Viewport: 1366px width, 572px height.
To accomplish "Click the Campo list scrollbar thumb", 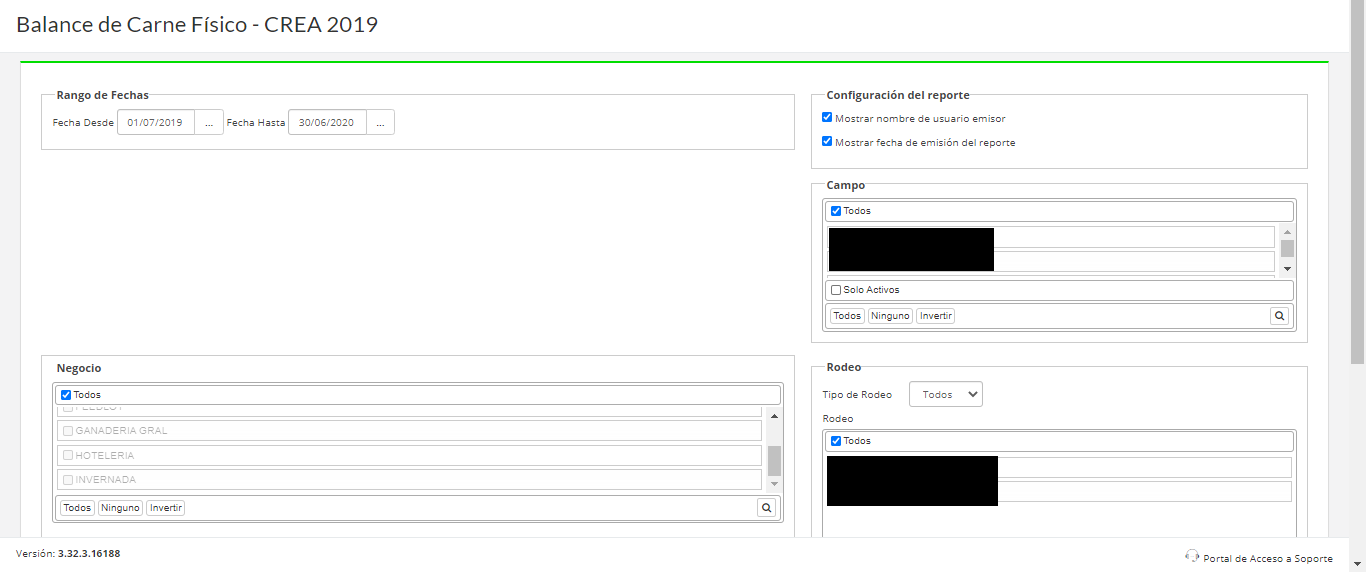I will pos(1287,248).
